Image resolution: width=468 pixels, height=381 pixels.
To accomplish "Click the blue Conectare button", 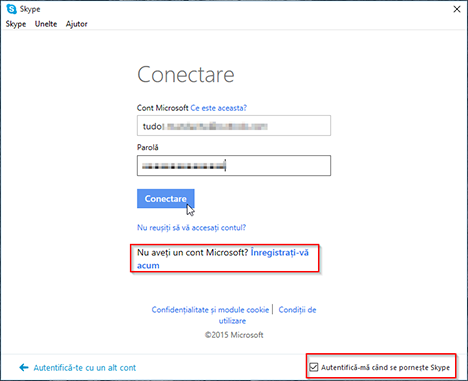I will click(x=166, y=199).
